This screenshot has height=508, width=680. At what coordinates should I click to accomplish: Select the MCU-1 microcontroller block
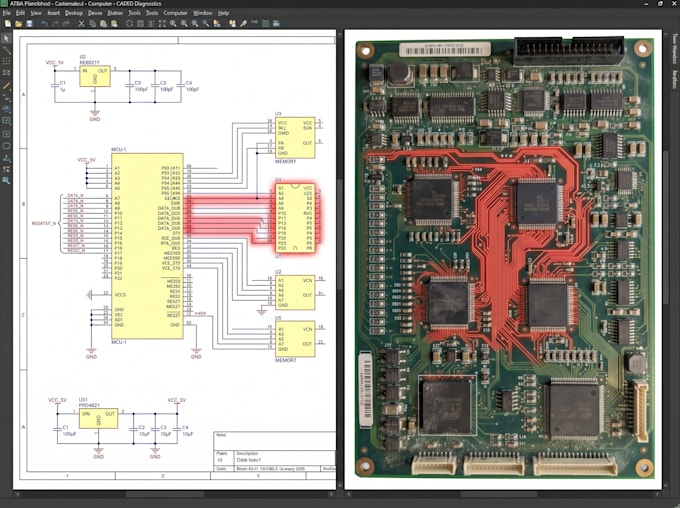tap(147, 246)
